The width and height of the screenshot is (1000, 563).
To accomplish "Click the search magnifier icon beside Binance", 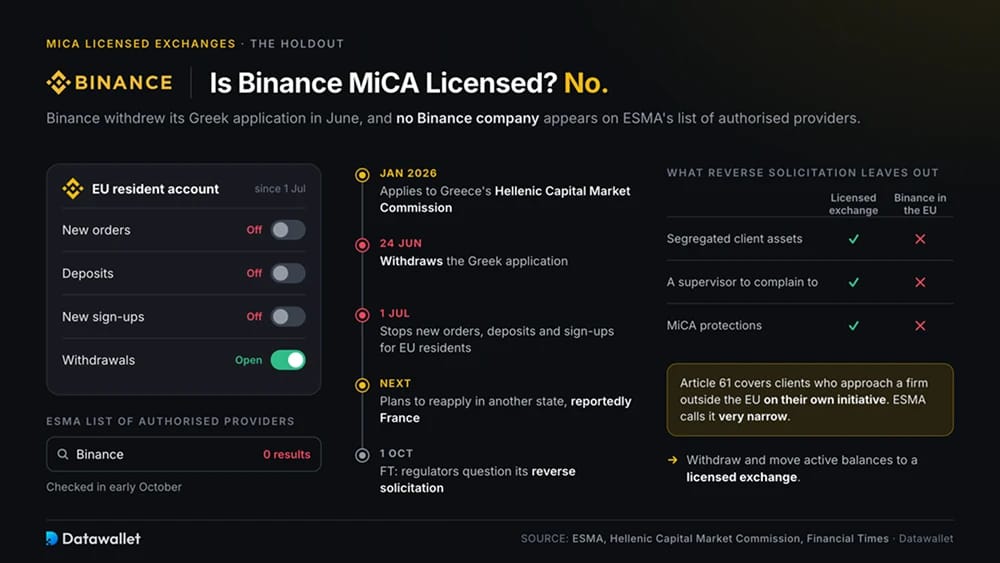I will click(62, 454).
